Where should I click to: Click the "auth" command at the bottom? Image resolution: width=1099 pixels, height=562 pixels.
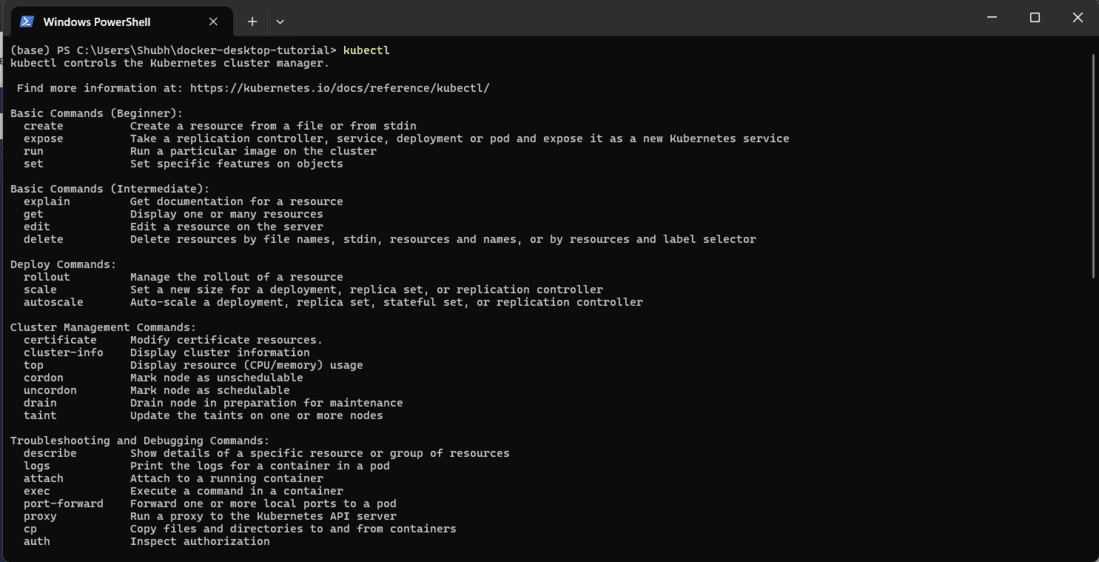[x=37, y=541]
